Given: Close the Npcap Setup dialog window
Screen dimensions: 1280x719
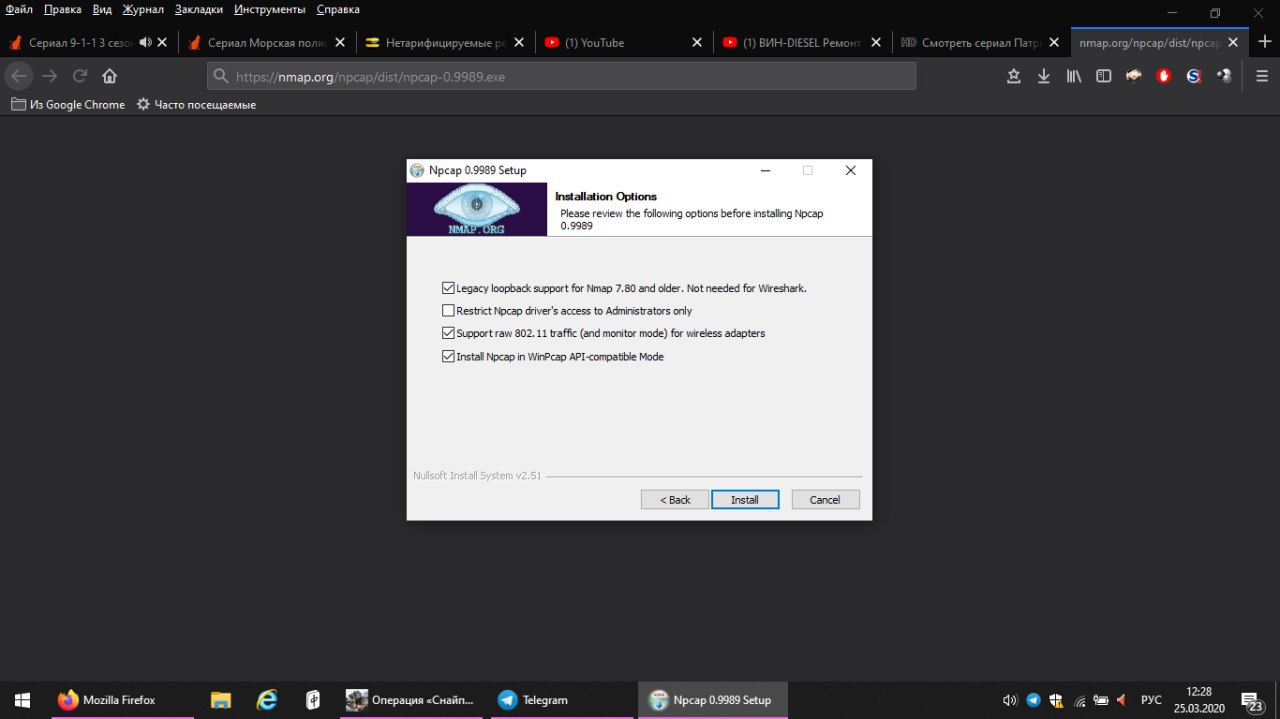Looking at the screenshot, I should coord(850,170).
